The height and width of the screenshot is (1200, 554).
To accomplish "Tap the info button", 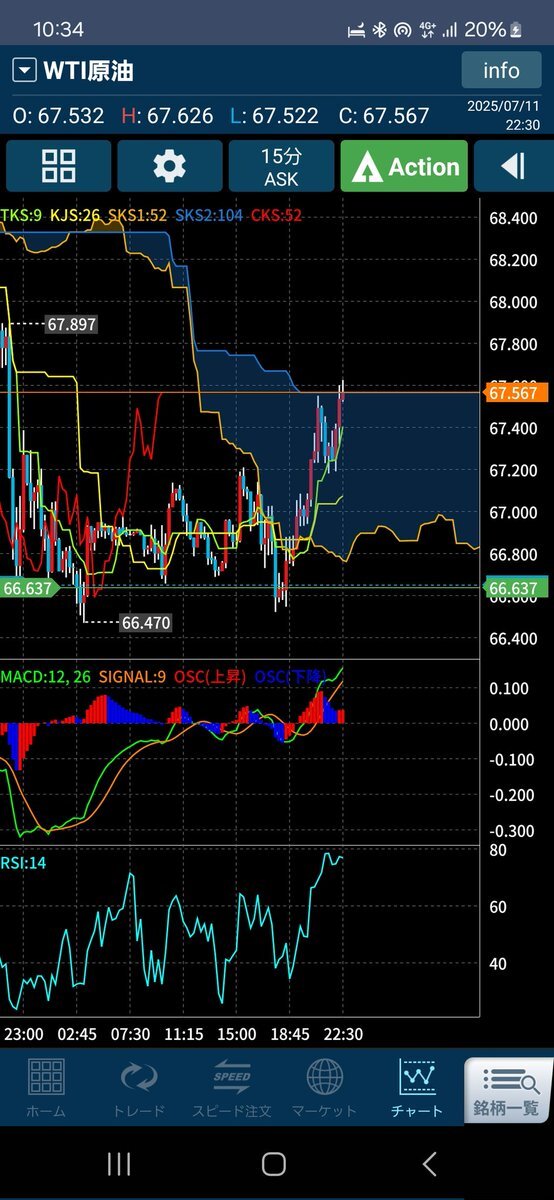I will click(501, 70).
